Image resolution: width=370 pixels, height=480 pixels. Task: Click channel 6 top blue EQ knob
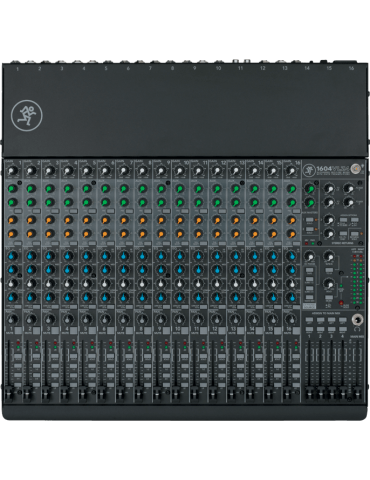tap(105, 256)
